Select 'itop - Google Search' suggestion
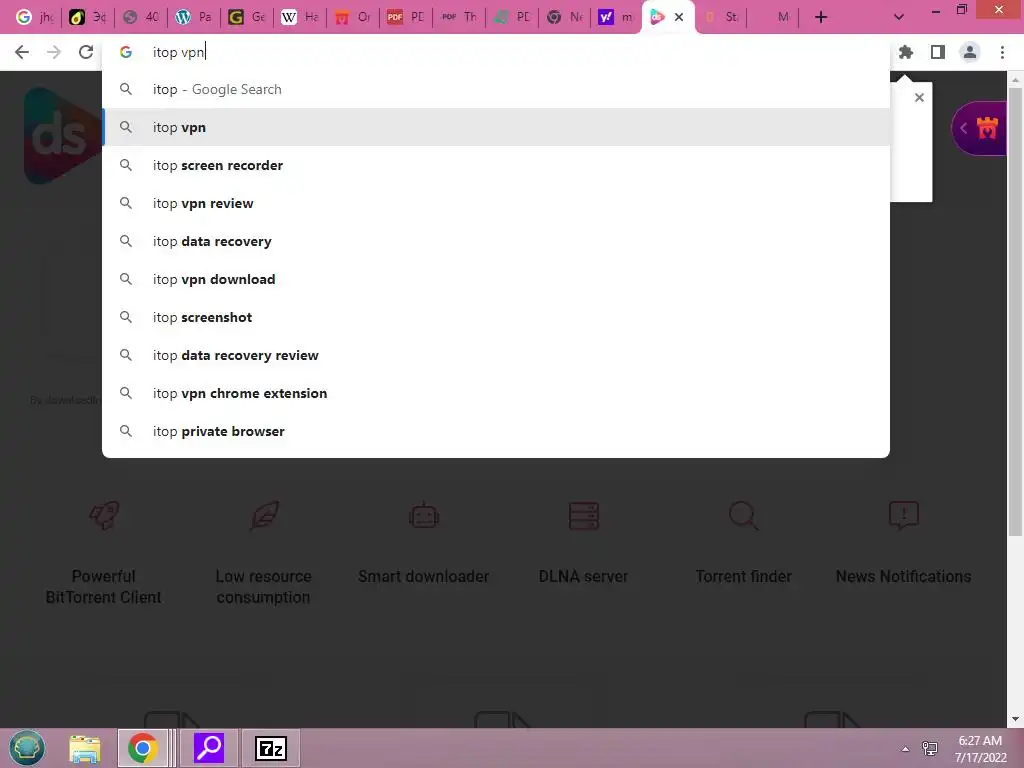 [496, 89]
